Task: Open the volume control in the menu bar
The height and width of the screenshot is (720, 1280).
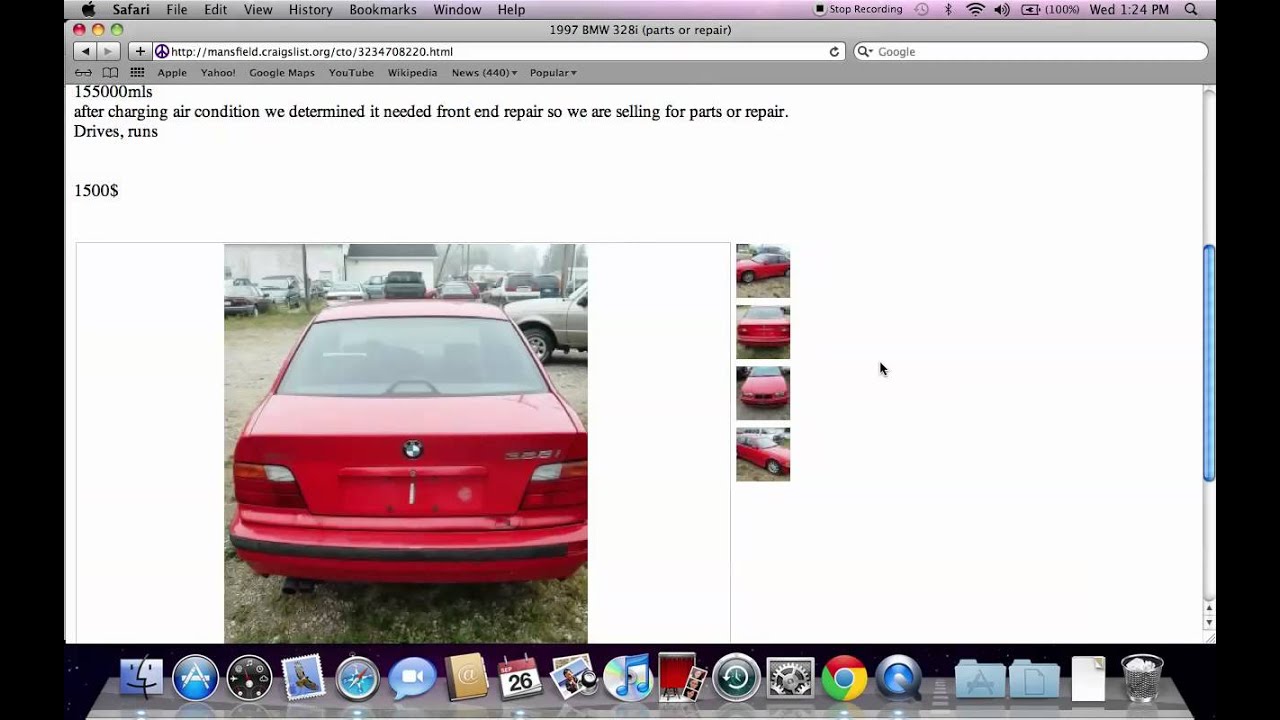Action: [x=1003, y=9]
